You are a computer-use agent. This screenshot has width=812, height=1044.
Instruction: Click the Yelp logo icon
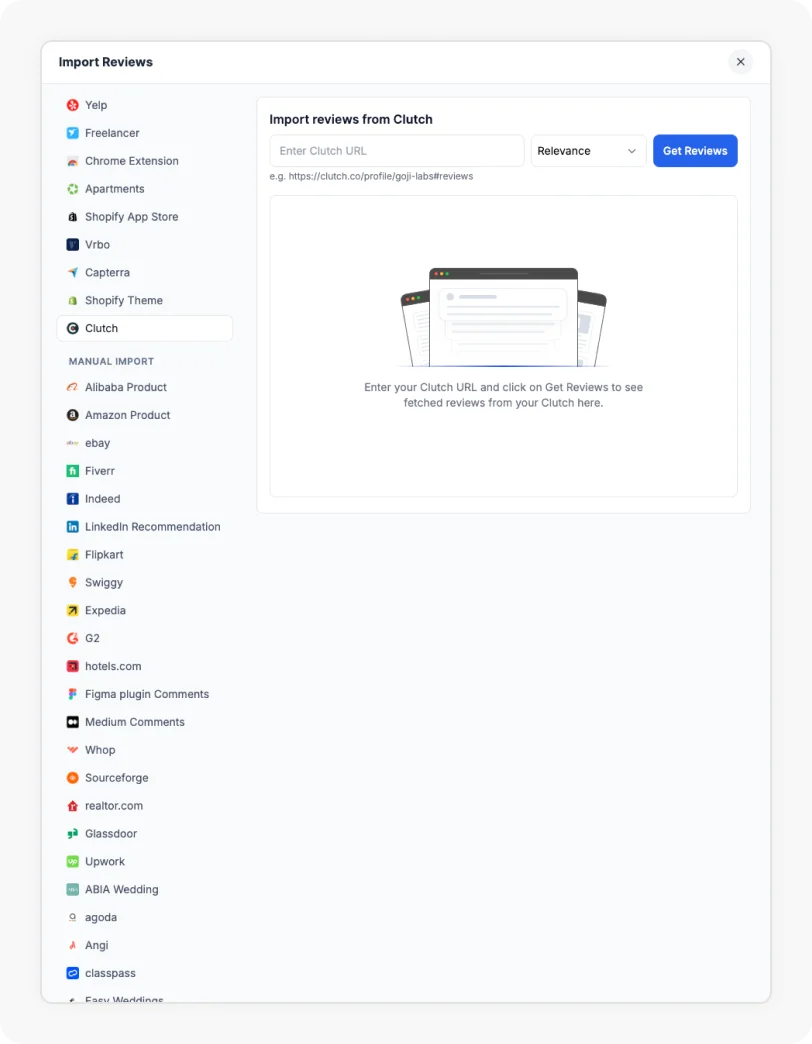[x=73, y=105]
